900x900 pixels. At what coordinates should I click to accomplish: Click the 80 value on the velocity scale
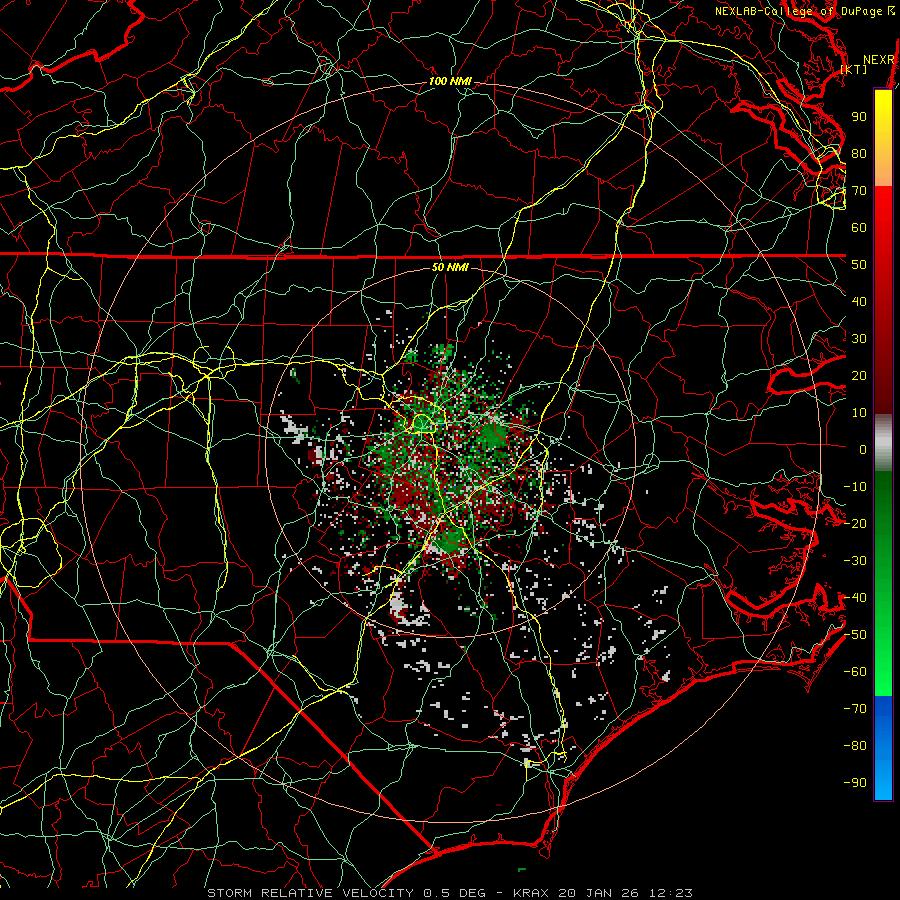point(859,154)
